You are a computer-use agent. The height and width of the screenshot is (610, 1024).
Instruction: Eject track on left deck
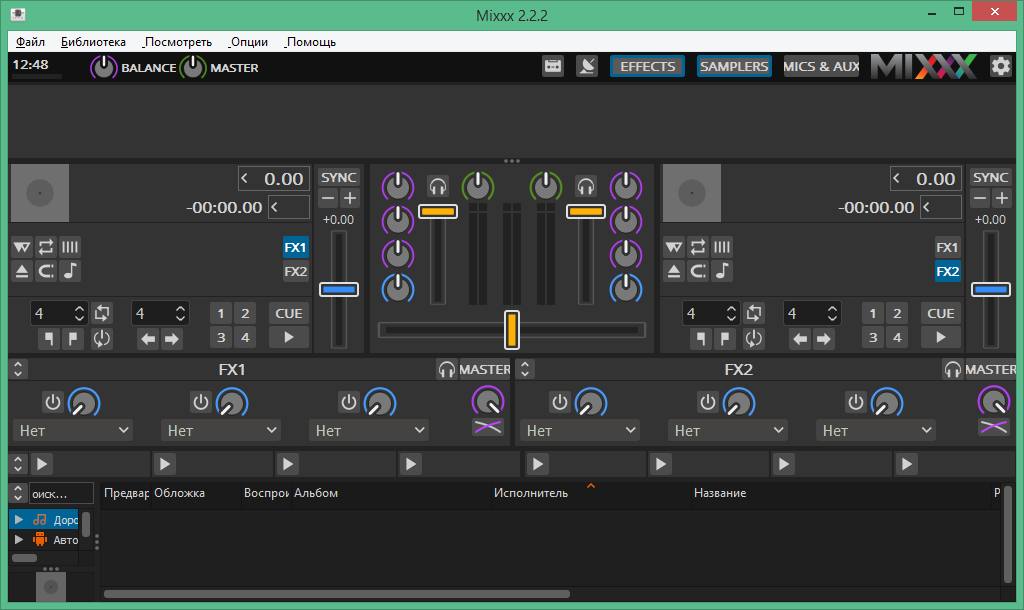(22, 271)
